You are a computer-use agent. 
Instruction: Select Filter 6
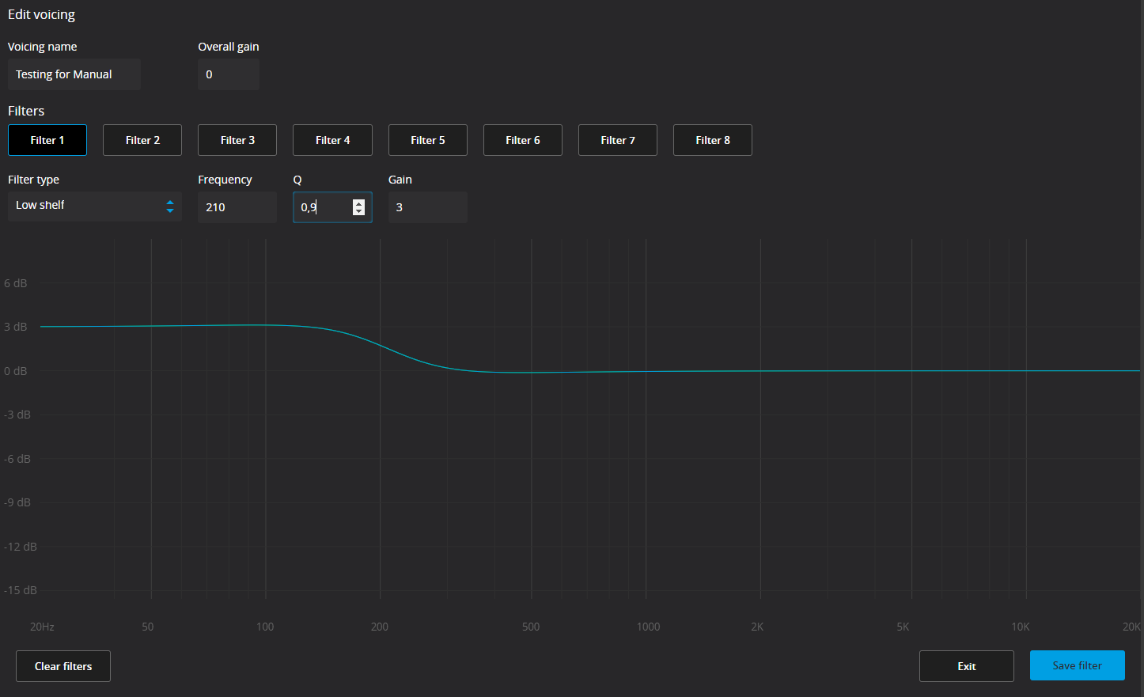tap(522, 140)
